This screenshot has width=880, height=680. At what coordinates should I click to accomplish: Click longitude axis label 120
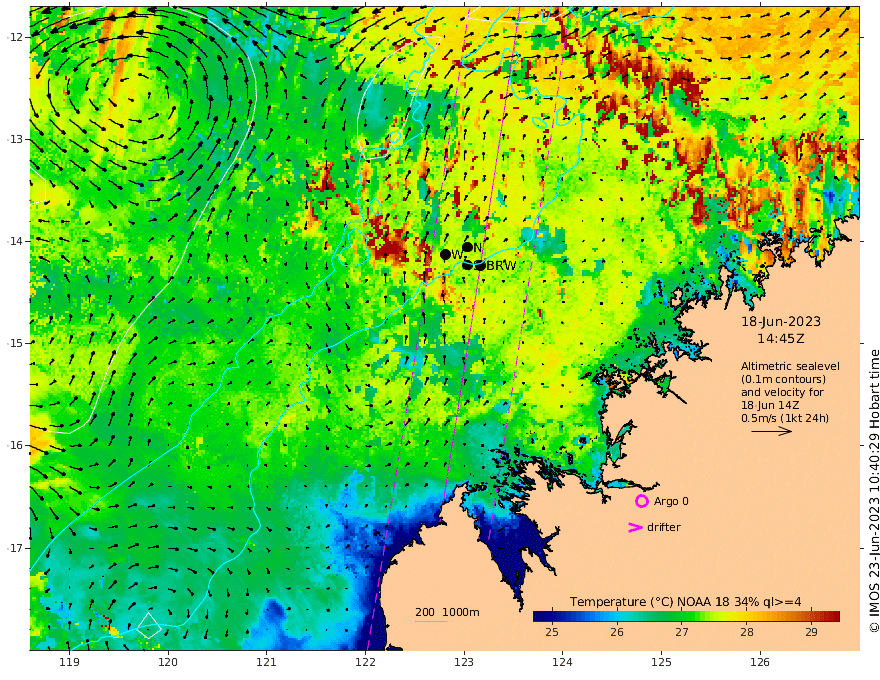(168, 662)
